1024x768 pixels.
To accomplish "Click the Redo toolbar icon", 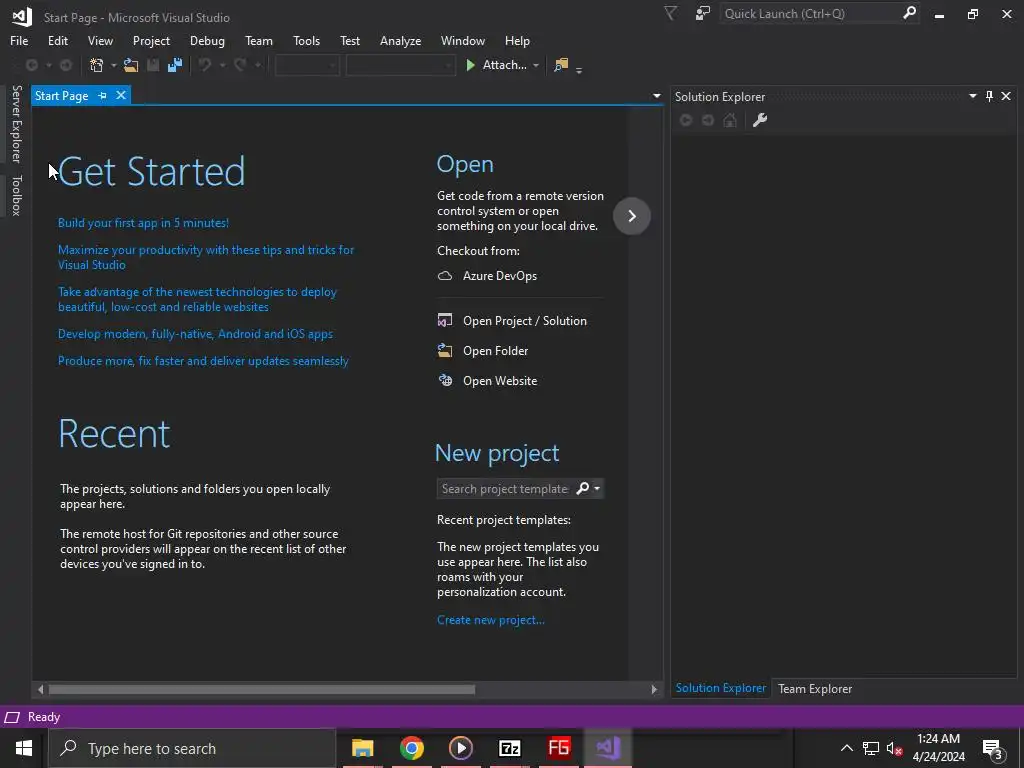I will click(x=240, y=65).
